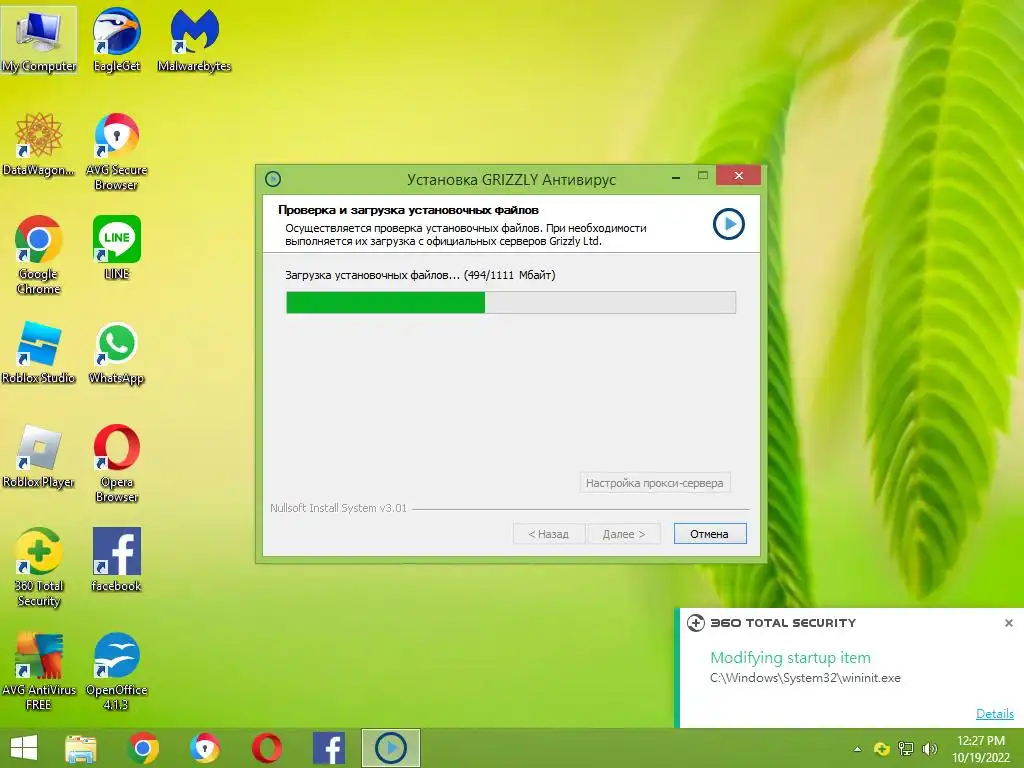Launch AVG AntiVirus FREE shortcut
Viewport: 1024px width, 768px height.
39,671
